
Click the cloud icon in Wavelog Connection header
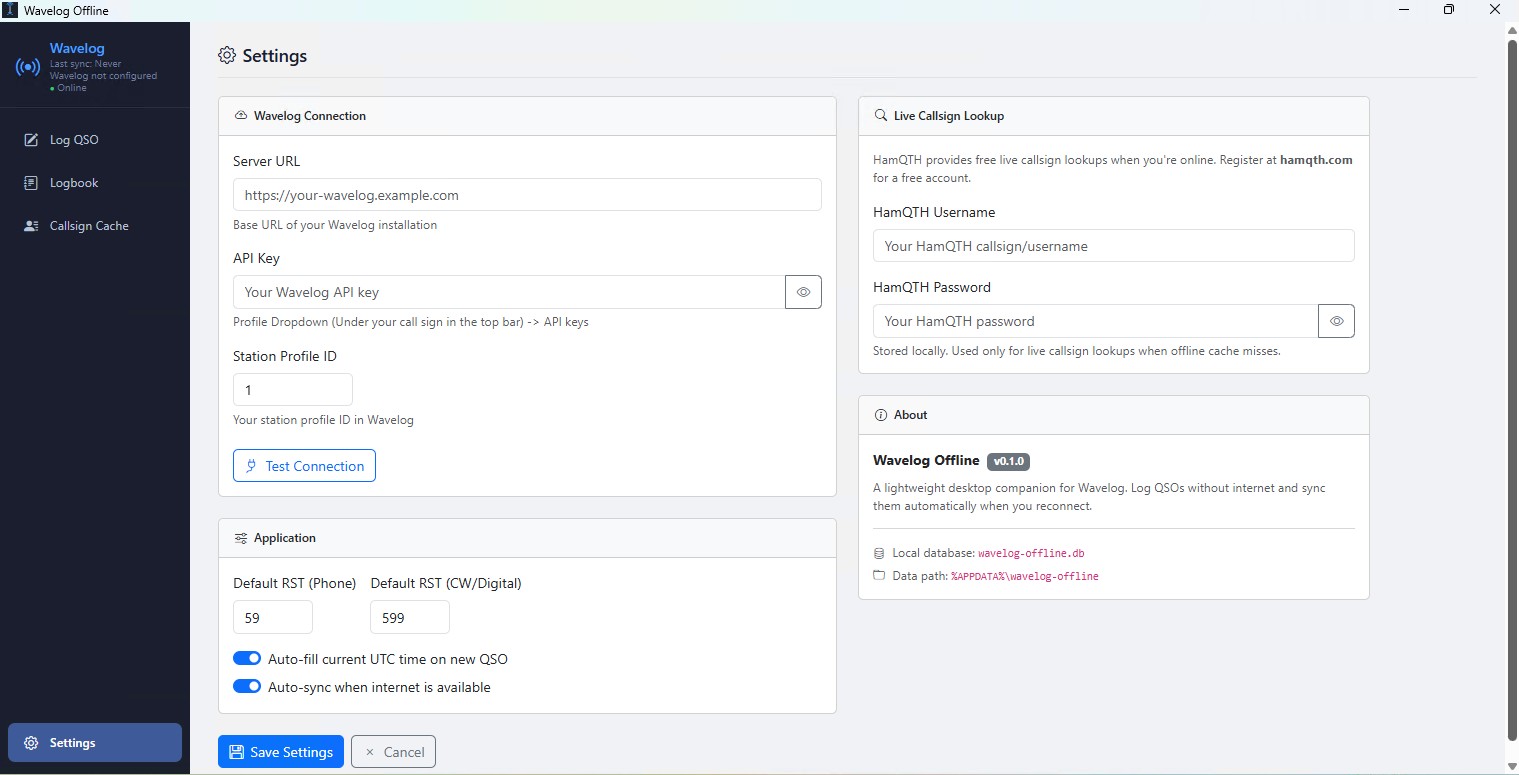241,116
